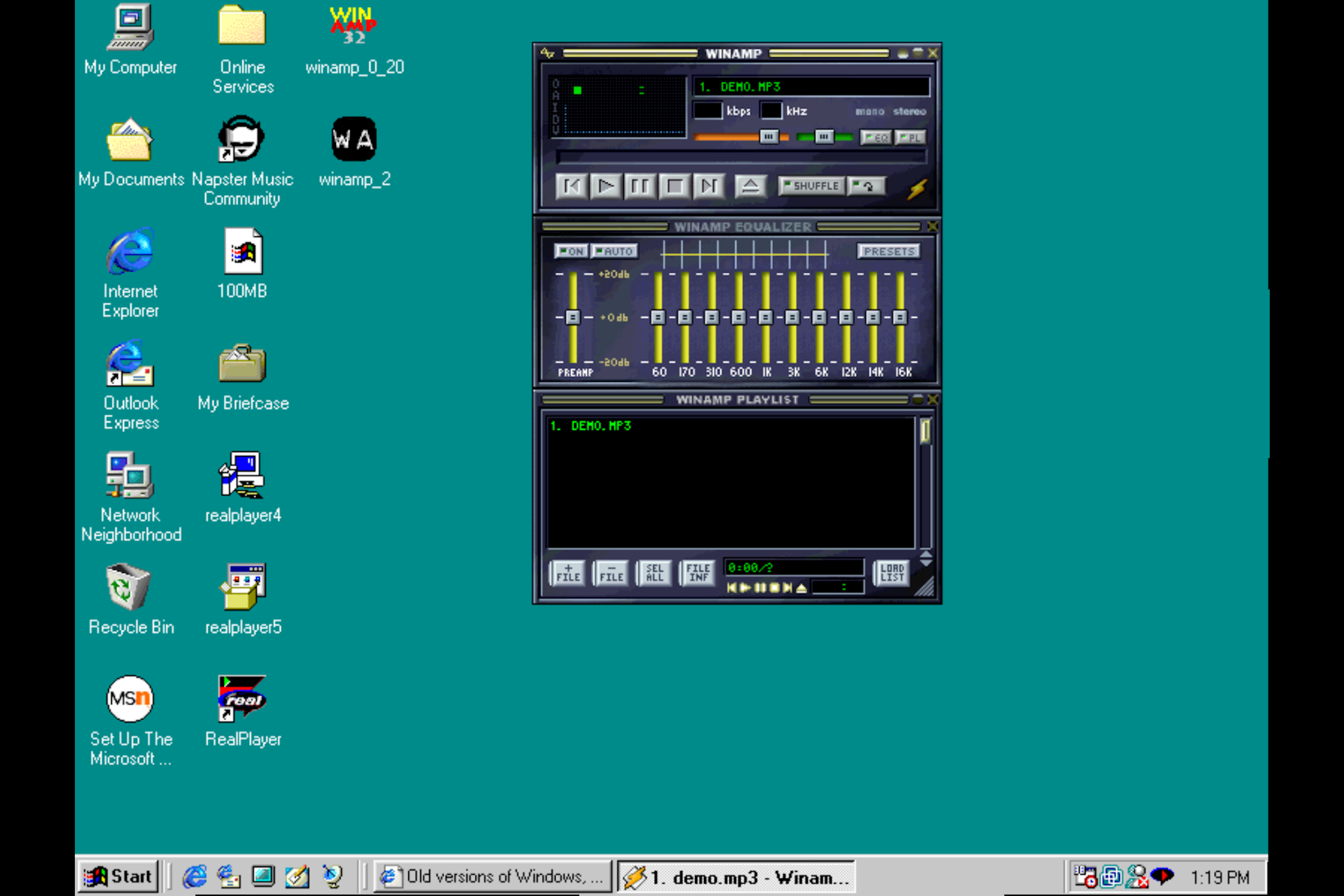Click the previous track button in Winamp
Screen dimensions: 1344x896
(570, 186)
